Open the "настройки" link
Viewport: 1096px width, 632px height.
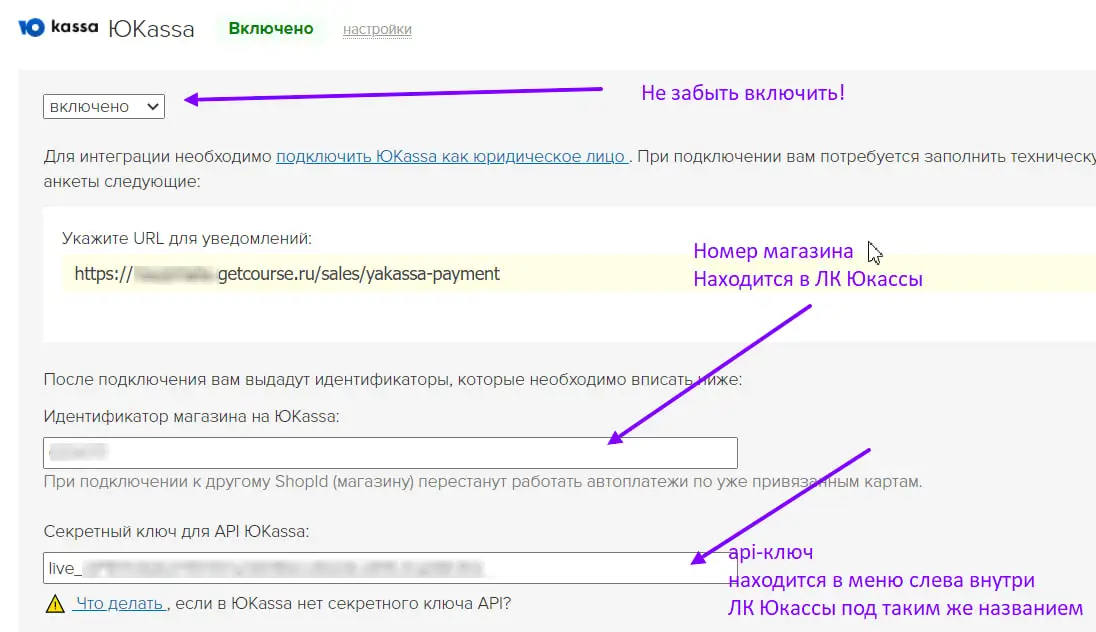[x=377, y=29]
